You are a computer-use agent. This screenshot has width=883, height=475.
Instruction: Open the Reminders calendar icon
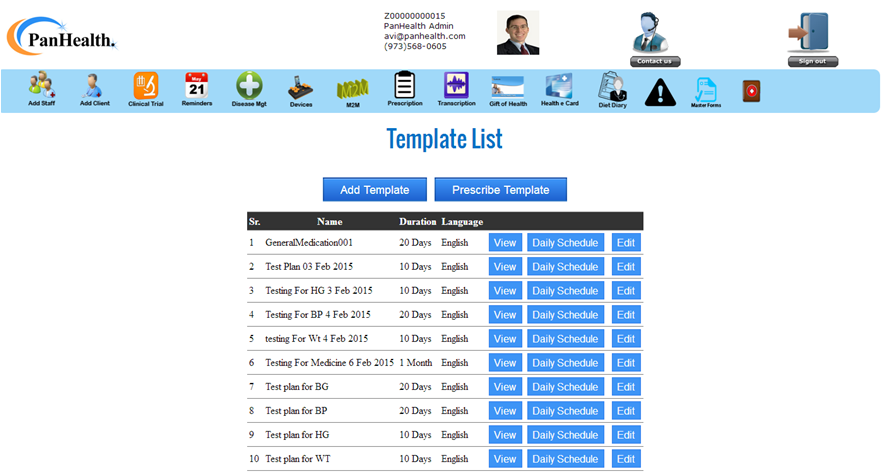click(197, 88)
